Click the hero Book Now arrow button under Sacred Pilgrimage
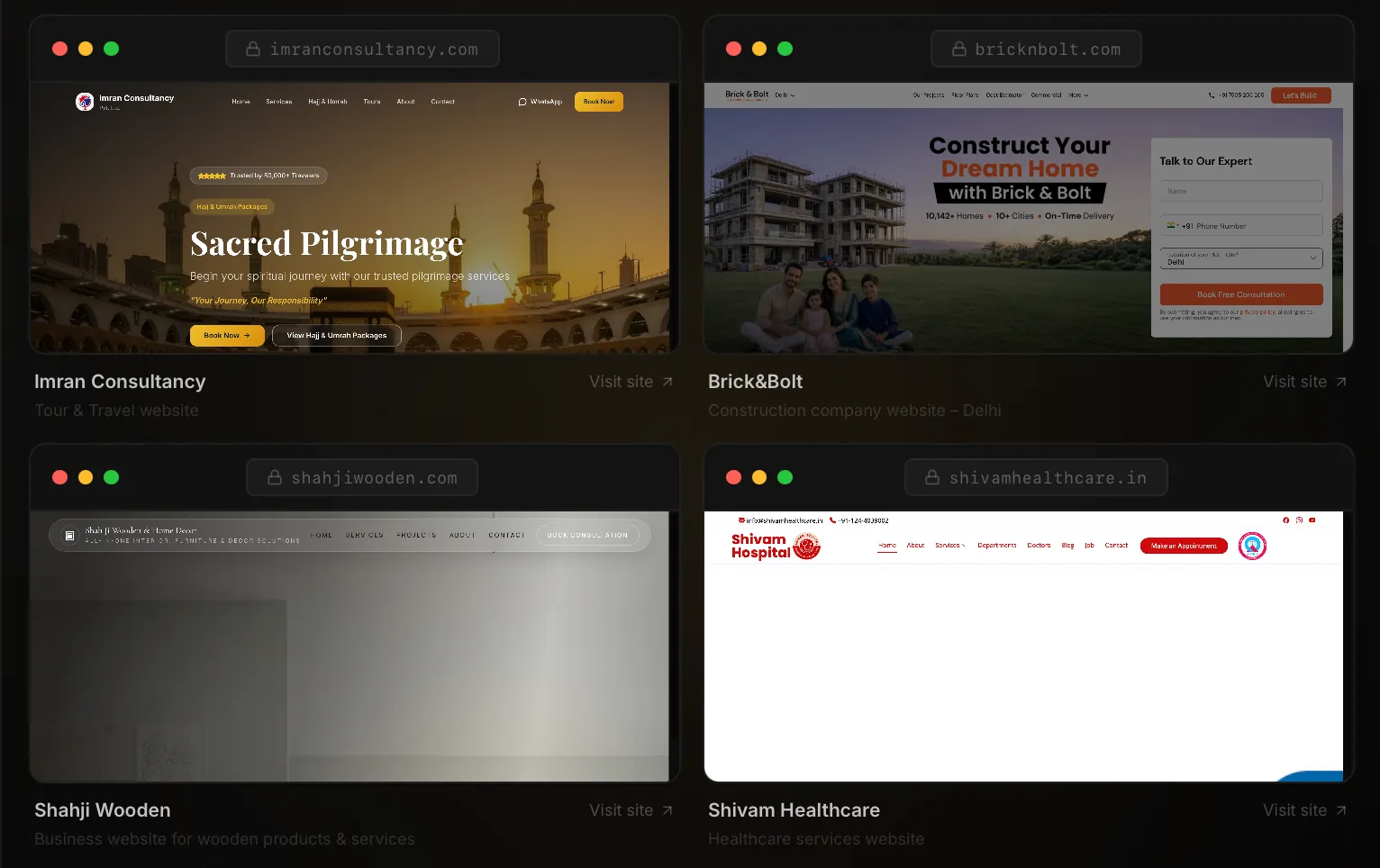Screen dimensions: 1380x868 pyautogui.click(x=227, y=335)
